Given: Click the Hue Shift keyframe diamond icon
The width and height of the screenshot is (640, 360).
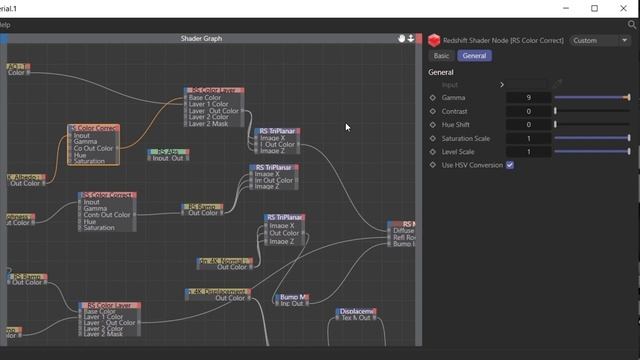Looking at the screenshot, I should click(x=433, y=125).
